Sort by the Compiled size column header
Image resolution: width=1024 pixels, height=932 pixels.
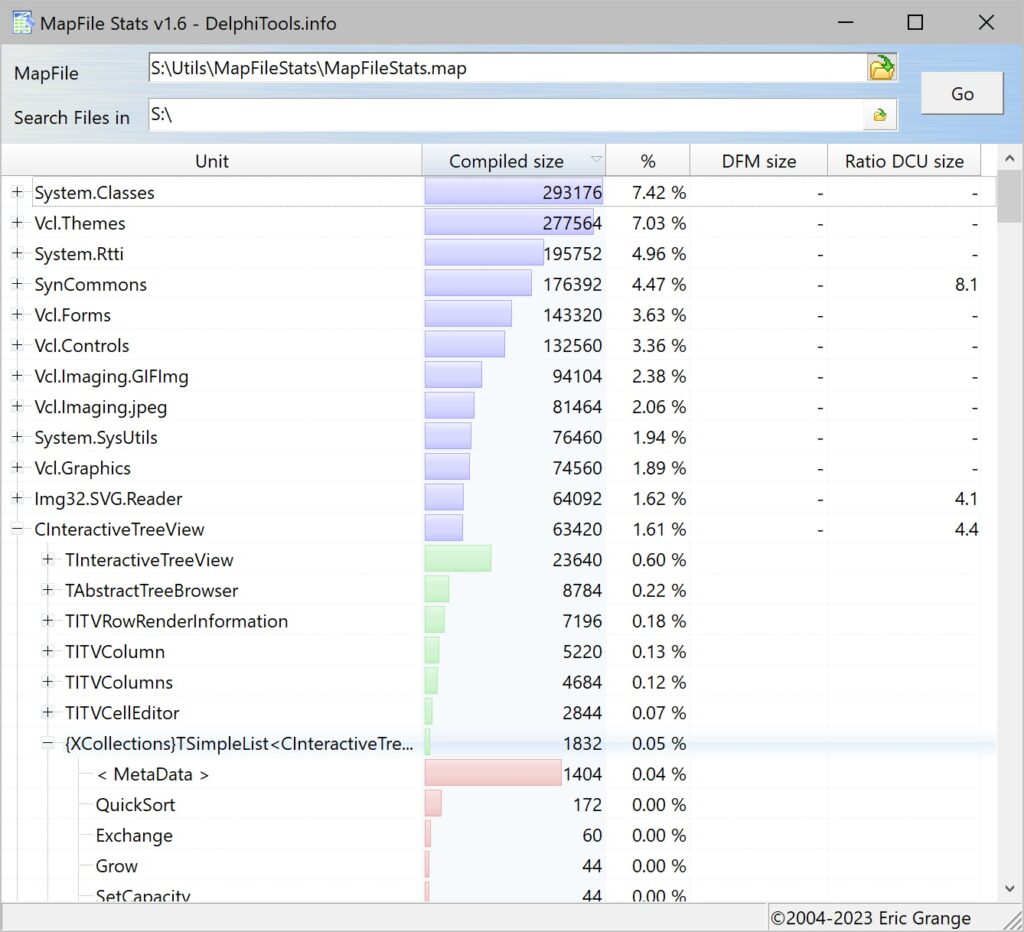coord(514,161)
